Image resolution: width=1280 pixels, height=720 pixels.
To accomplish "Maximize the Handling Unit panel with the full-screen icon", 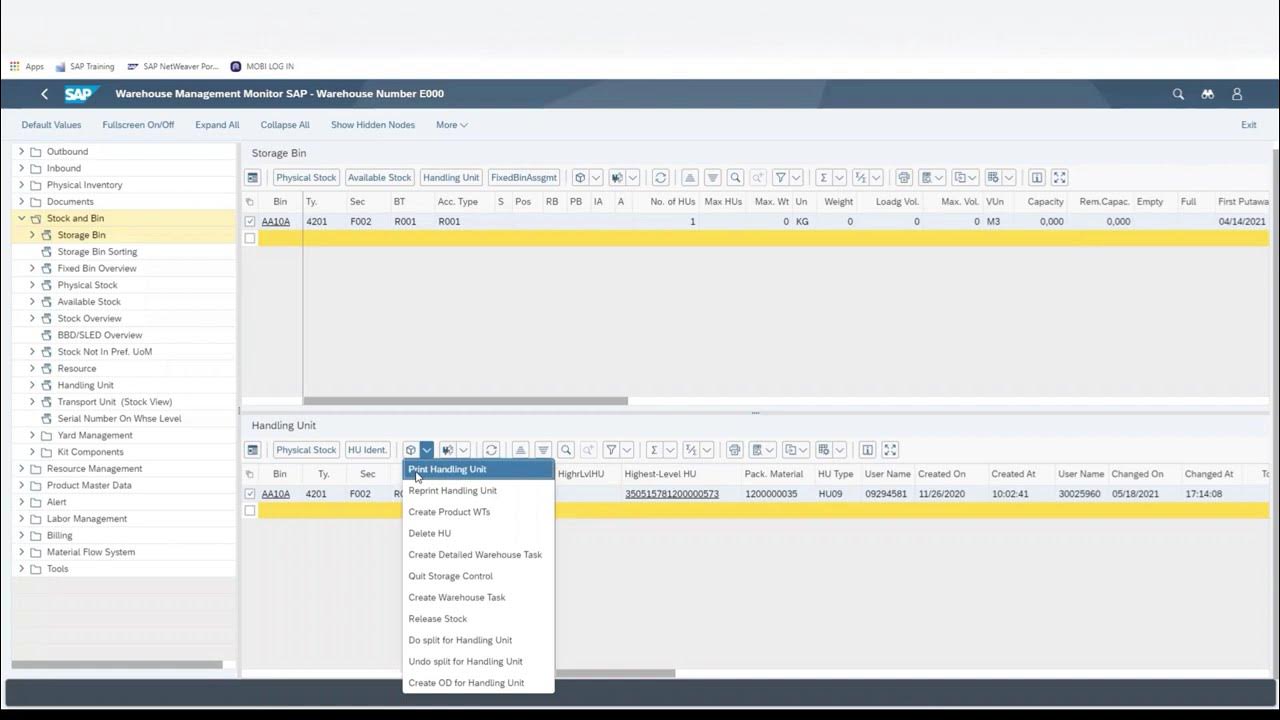I will (890, 450).
